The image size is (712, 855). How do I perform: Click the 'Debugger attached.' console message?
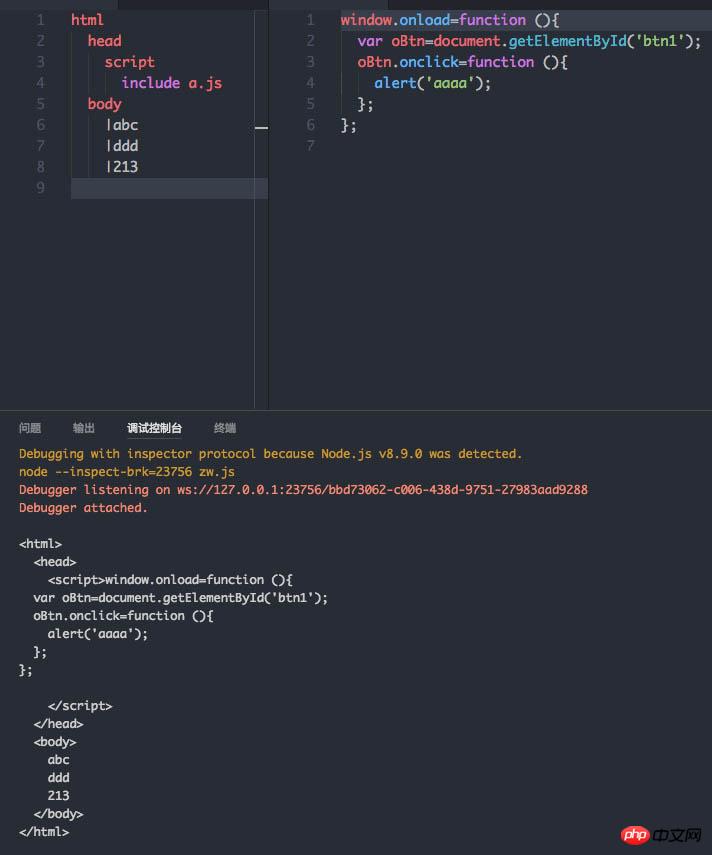coord(83,508)
